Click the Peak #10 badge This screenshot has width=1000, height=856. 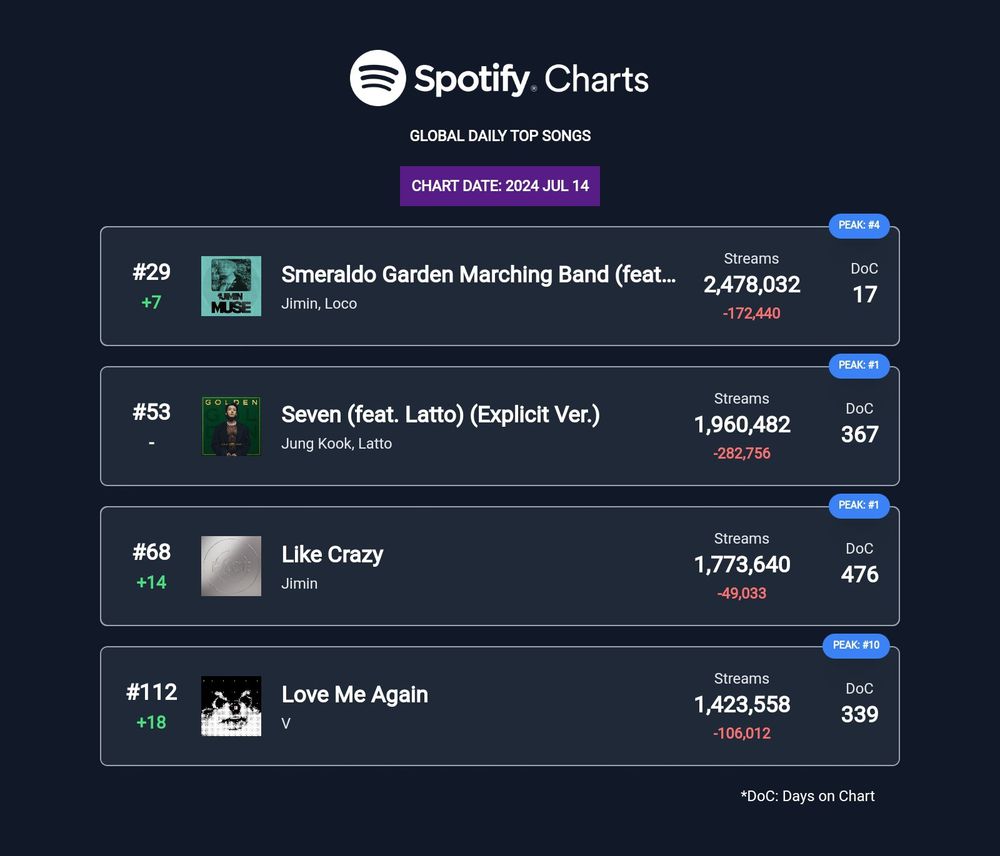pyautogui.click(x=856, y=646)
